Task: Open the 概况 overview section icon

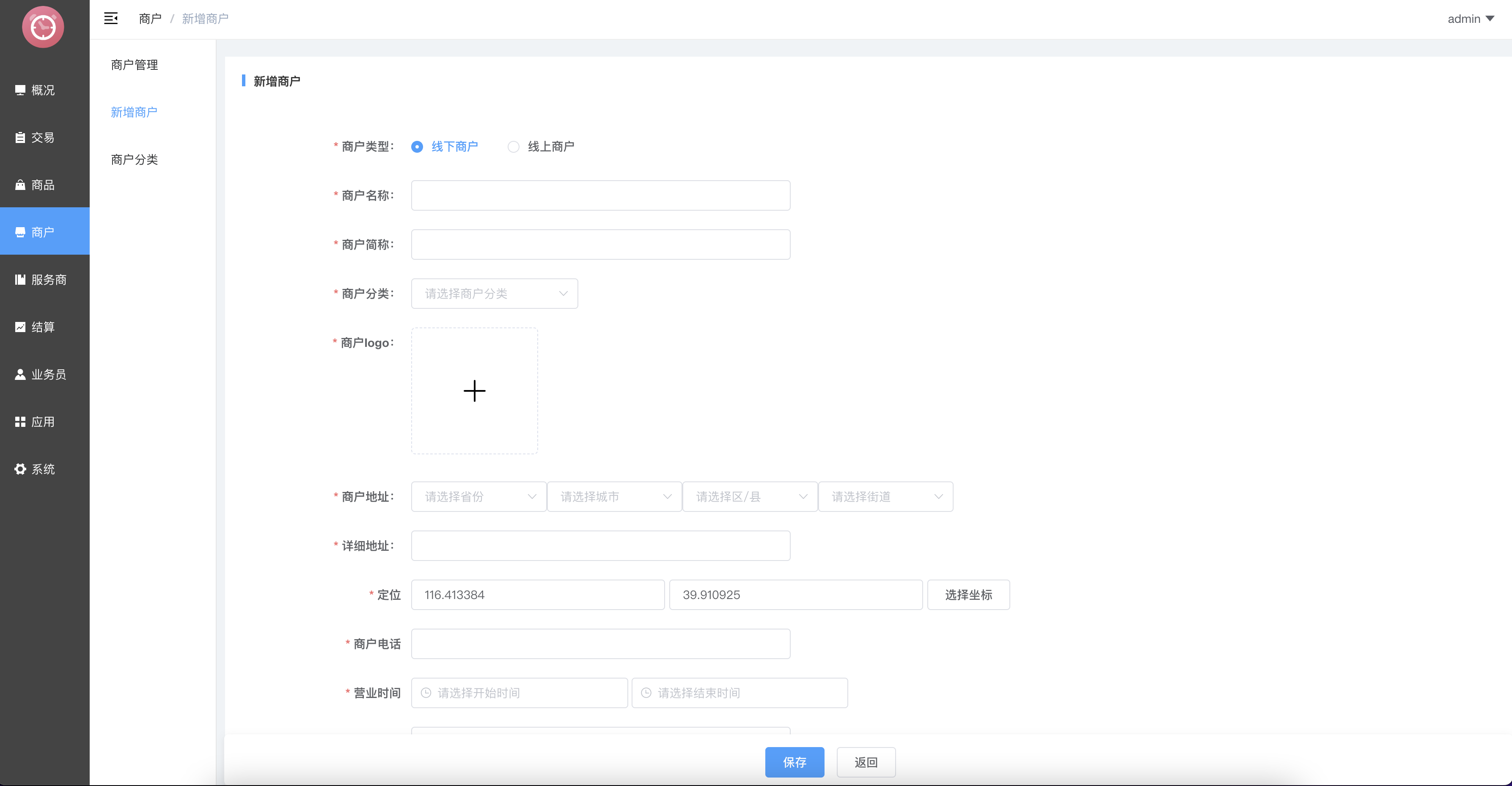Action: click(x=20, y=90)
